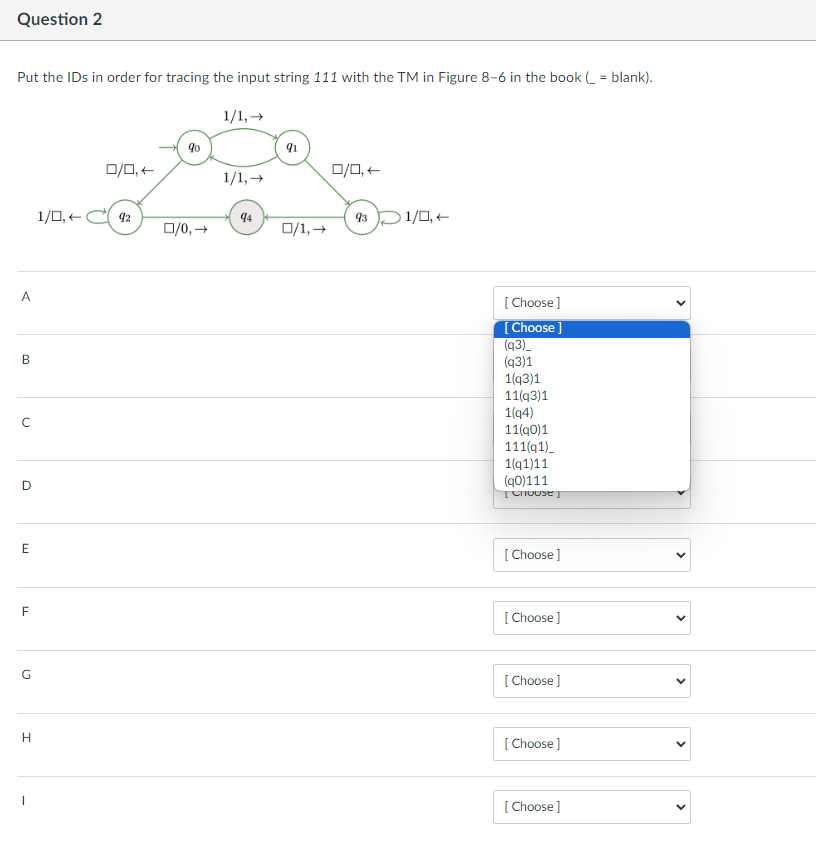Click the highlighted "[ Choose ]" entry
The height and width of the screenshot is (854, 816).
(532, 327)
